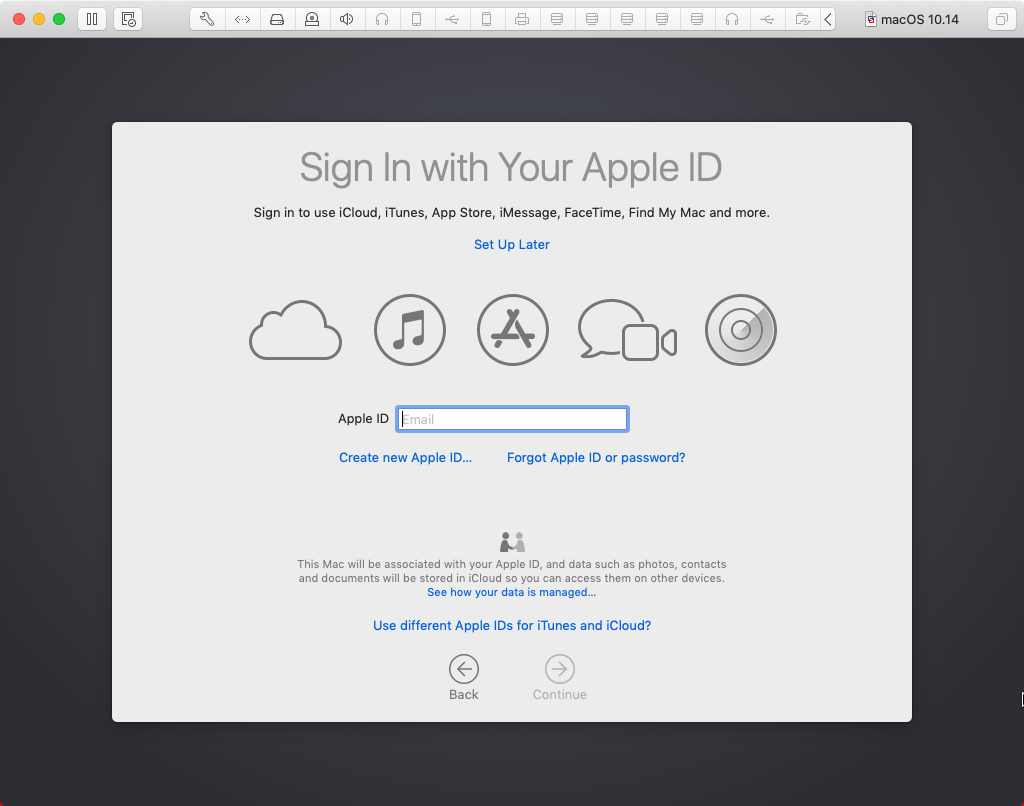Click Forgot Apple ID or password
Screen dimensions: 1024x806
[x=596, y=457]
